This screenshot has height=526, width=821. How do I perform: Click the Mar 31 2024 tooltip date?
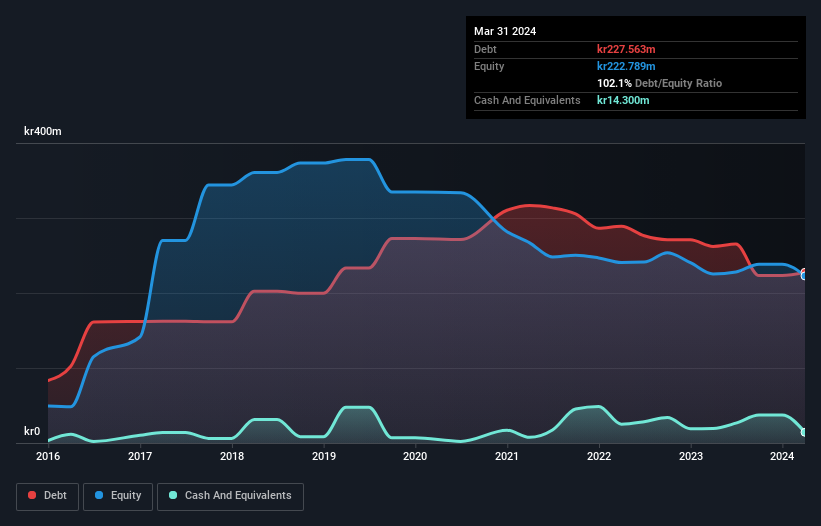[x=505, y=31]
